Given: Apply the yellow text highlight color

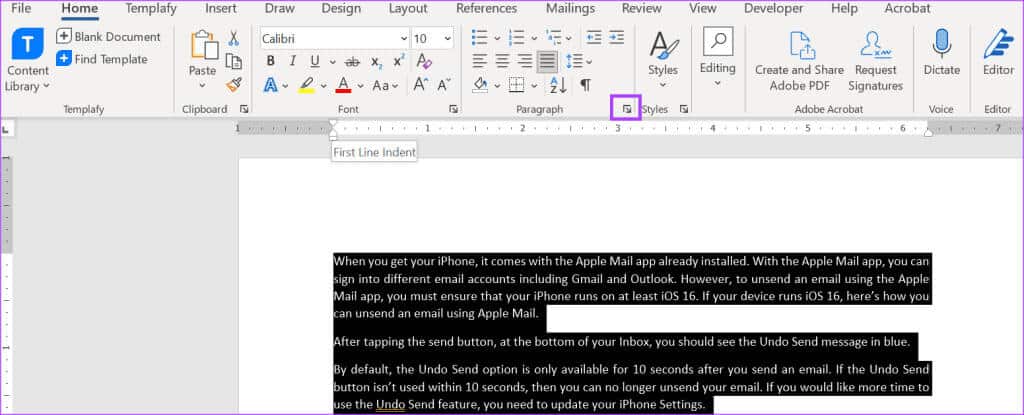Looking at the screenshot, I should click(306, 85).
